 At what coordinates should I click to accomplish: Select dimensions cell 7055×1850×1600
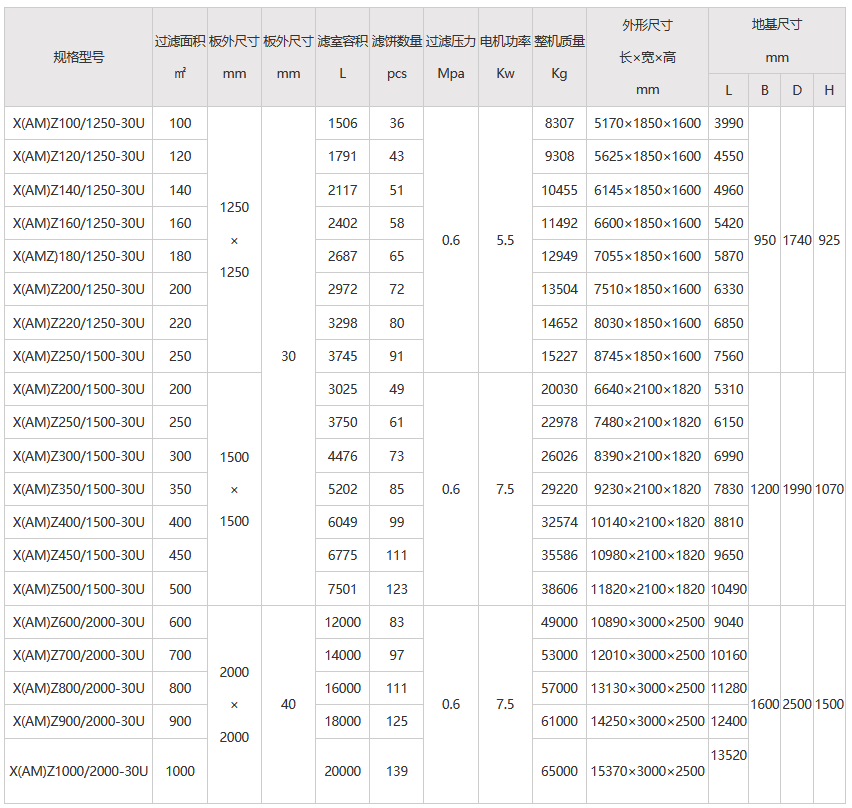pyautogui.click(x=647, y=256)
